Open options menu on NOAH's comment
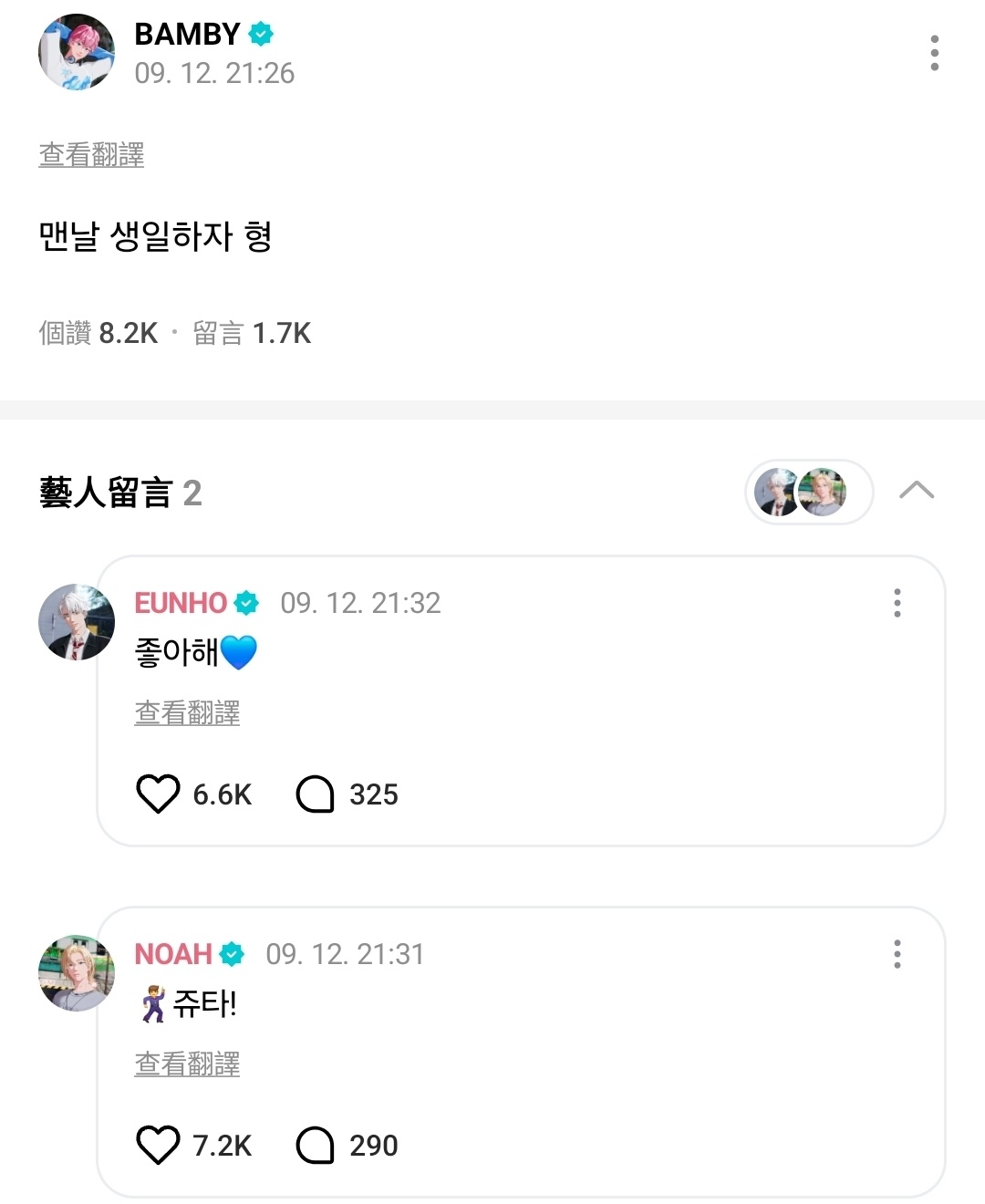The width and height of the screenshot is (985, 1204). tap(897, 954)
